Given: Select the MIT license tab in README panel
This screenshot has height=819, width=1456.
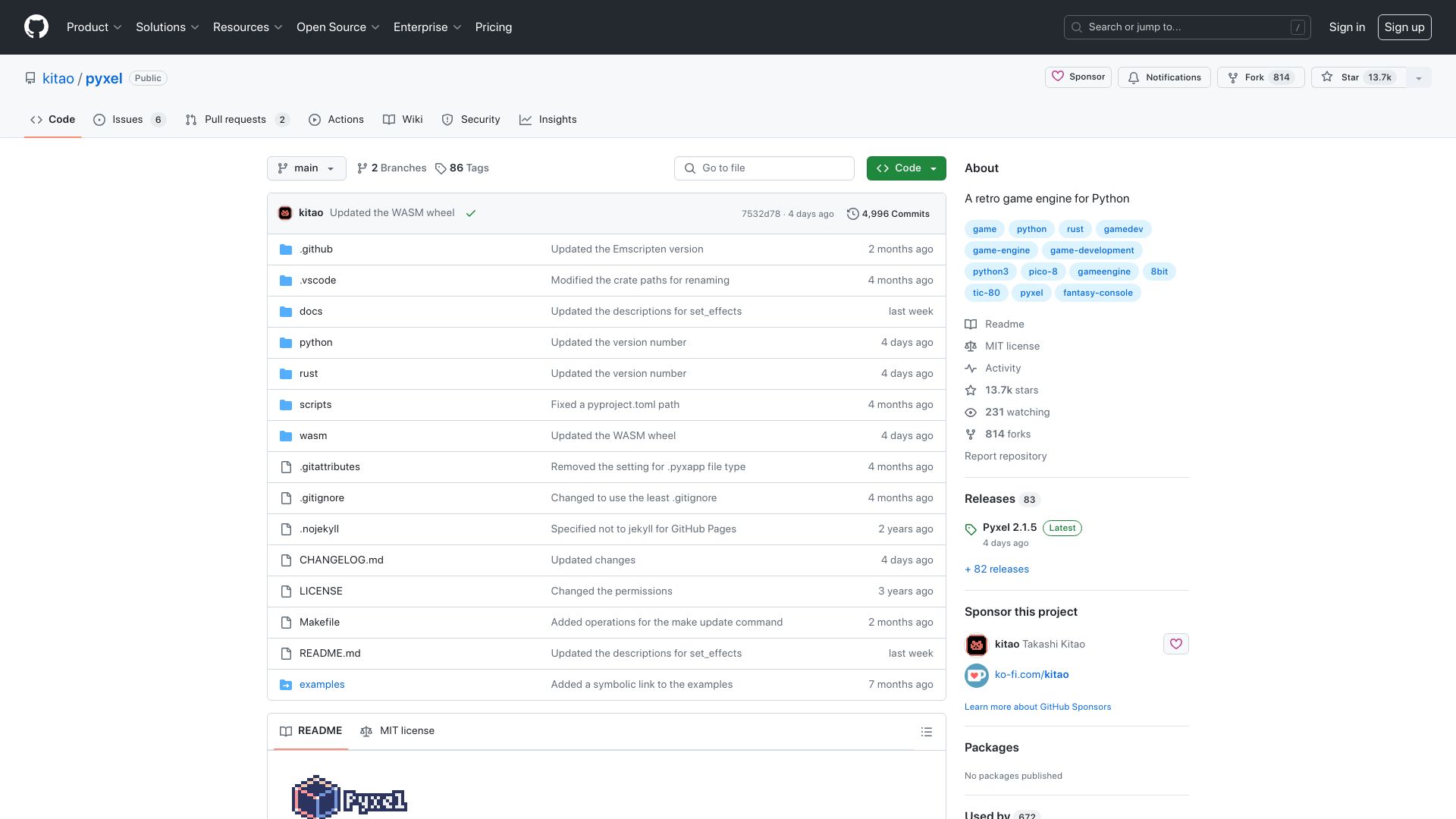Looking at the screenshot, I should click(x=397, y=732).
